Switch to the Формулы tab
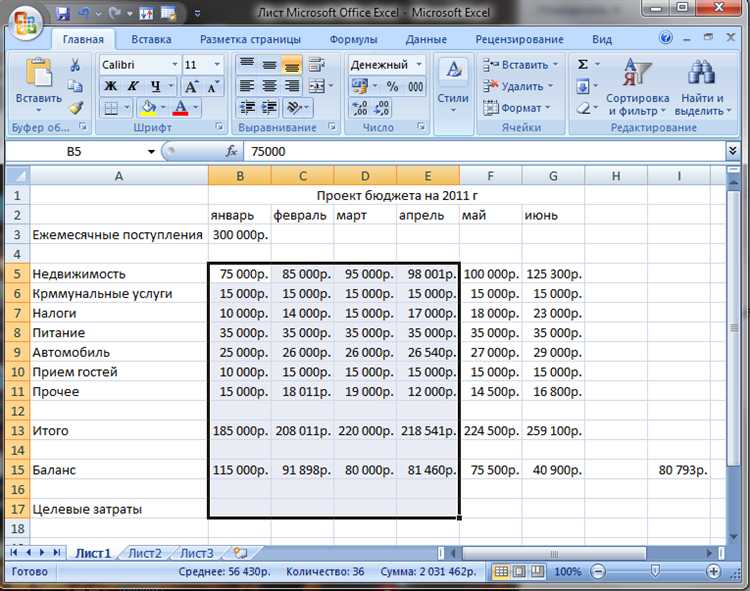 (353, 39)
